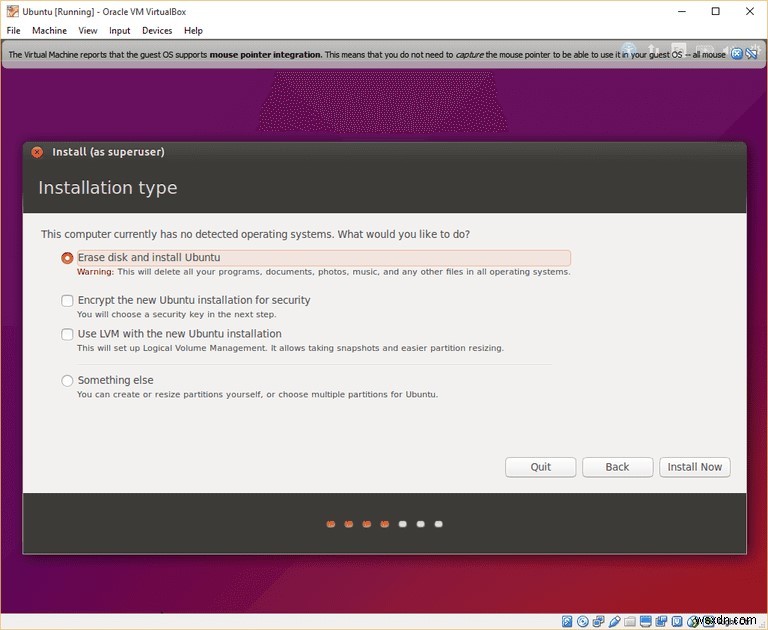Click the overlapping screens status bar icon
This screenshot has width=768, height=630.
(x=661, y=622)
